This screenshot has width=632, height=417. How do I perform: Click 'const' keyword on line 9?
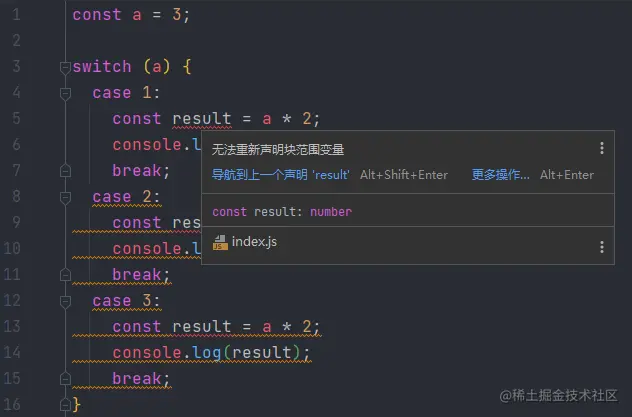click(137, 223)
